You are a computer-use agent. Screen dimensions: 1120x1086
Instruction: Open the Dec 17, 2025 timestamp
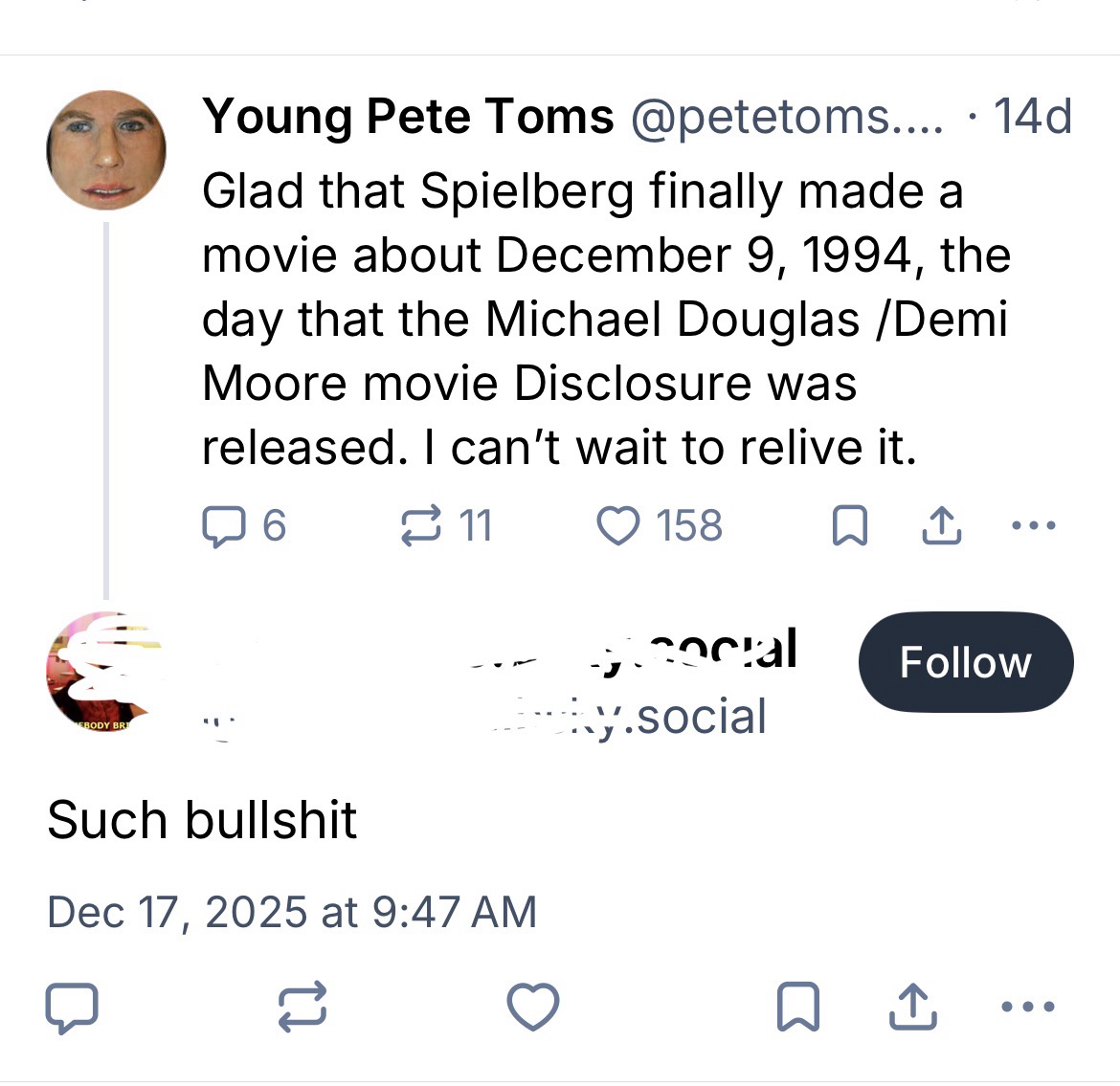point(292,911)
